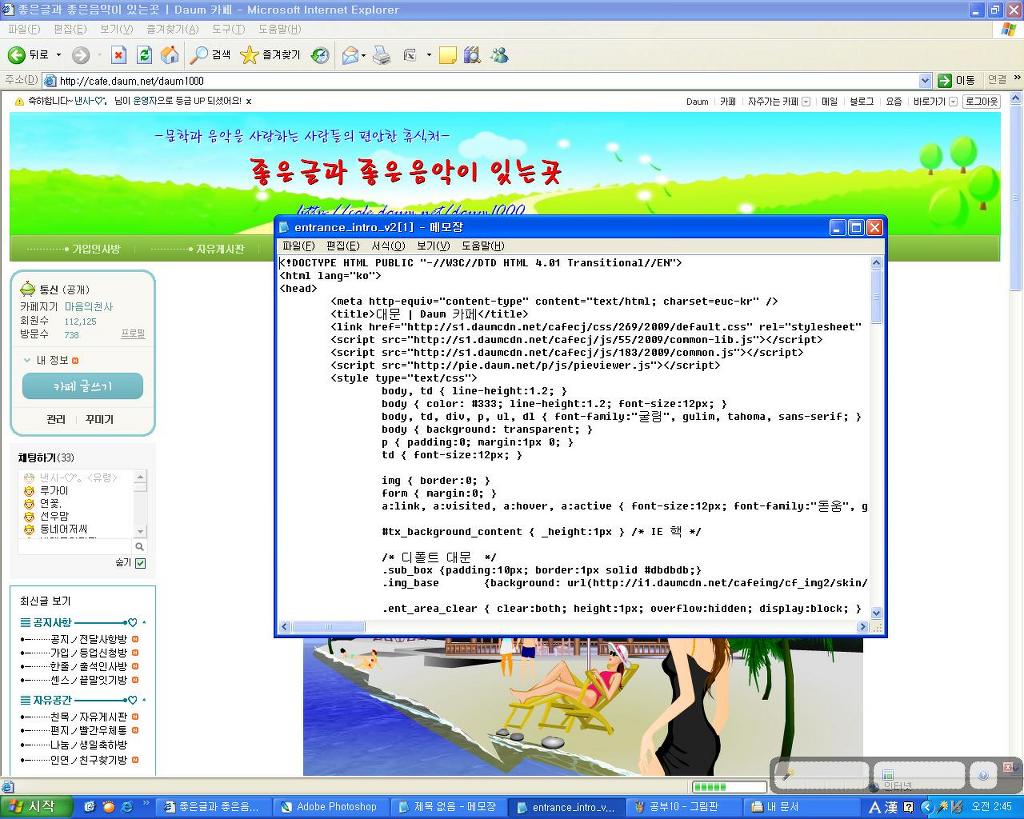Toggle the 숨기 checkbox under chat list

[x=140, y=563]
